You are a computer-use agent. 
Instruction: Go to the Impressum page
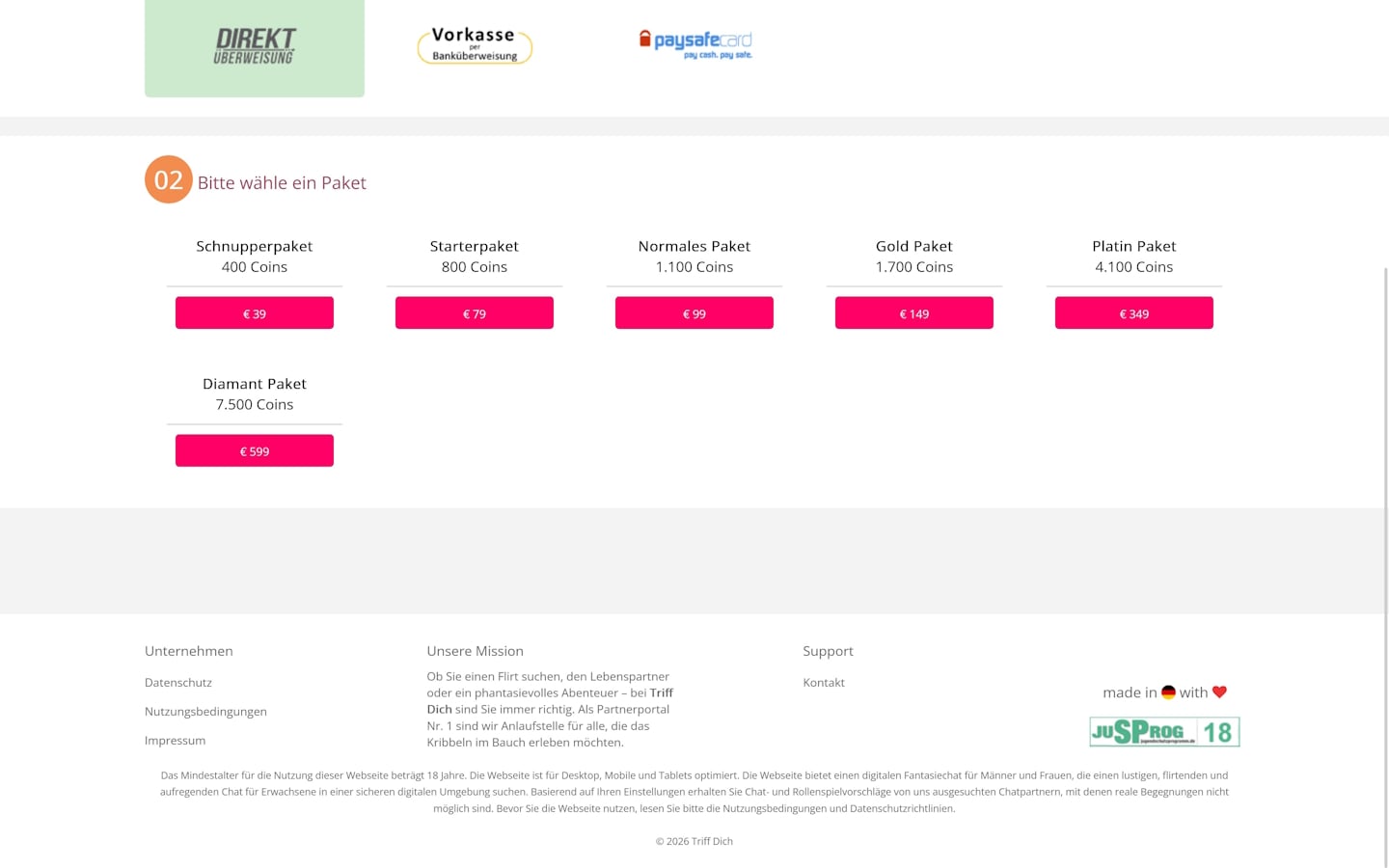coord(175,741)
